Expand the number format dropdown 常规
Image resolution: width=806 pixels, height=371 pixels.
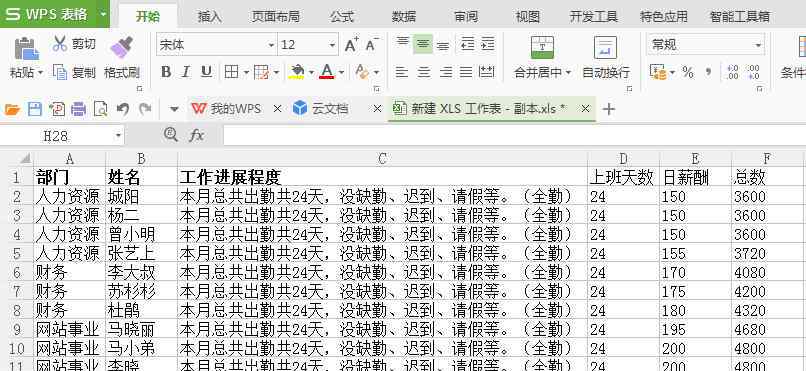[x=758, y=45]
